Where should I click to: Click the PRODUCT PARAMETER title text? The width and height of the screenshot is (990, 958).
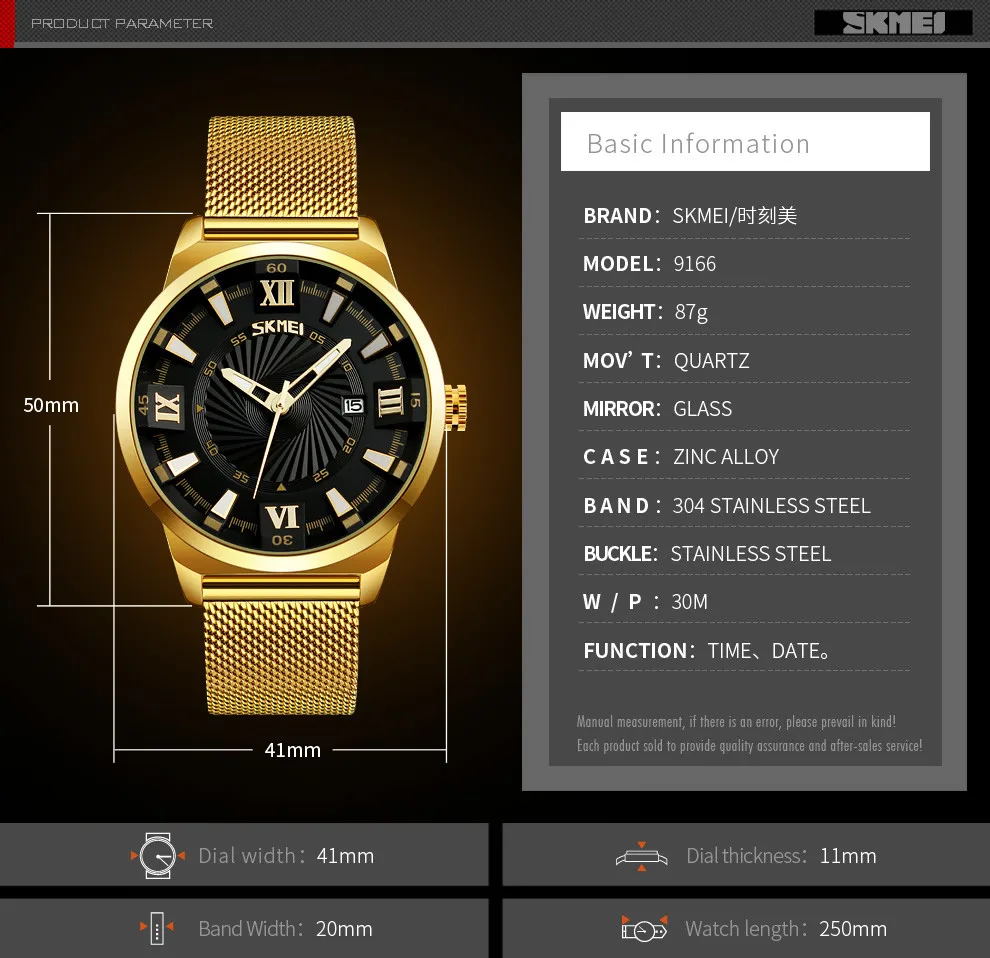(122, 23)
